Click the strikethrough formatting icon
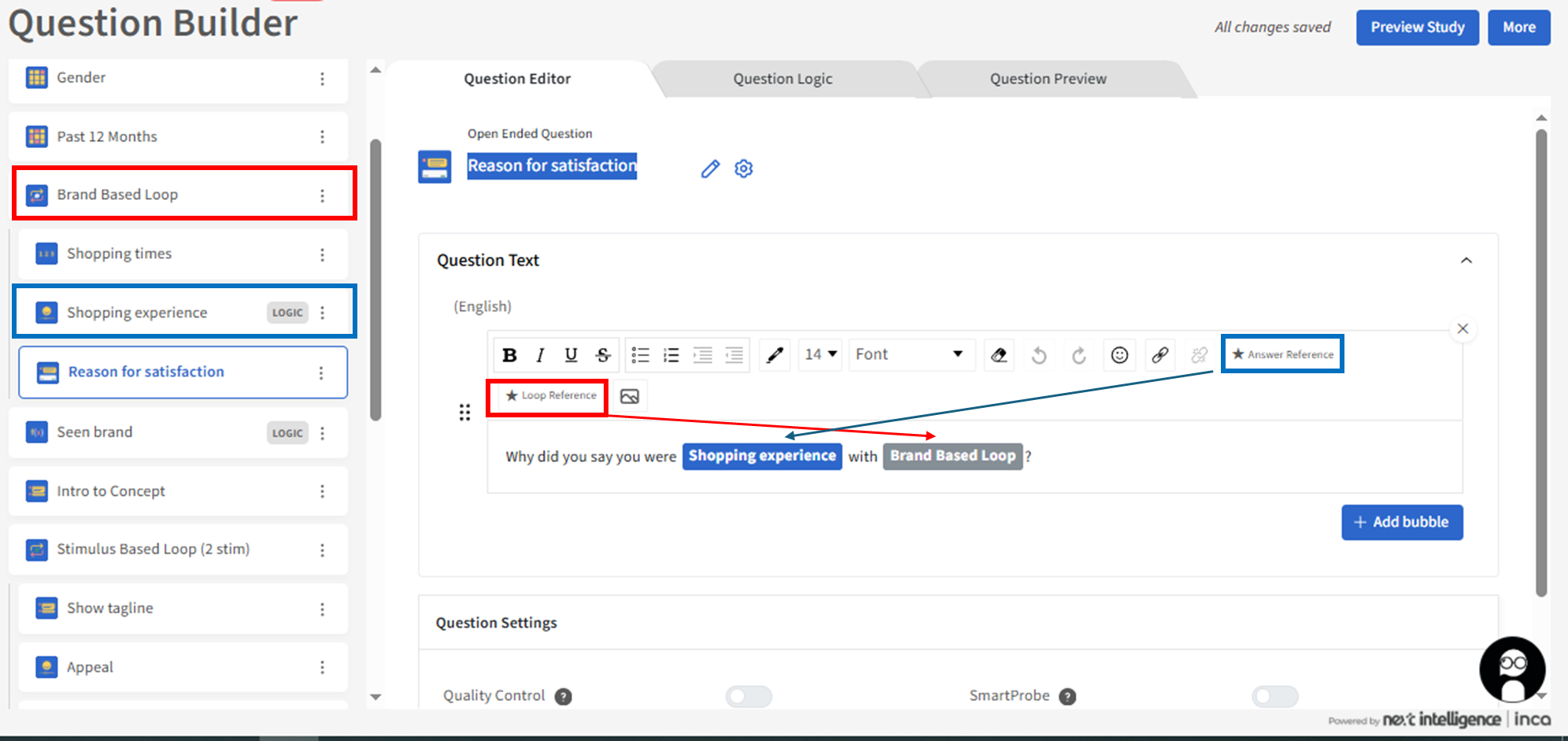The height and width of the screenshot is (741, 1568). tap(603, 355)
